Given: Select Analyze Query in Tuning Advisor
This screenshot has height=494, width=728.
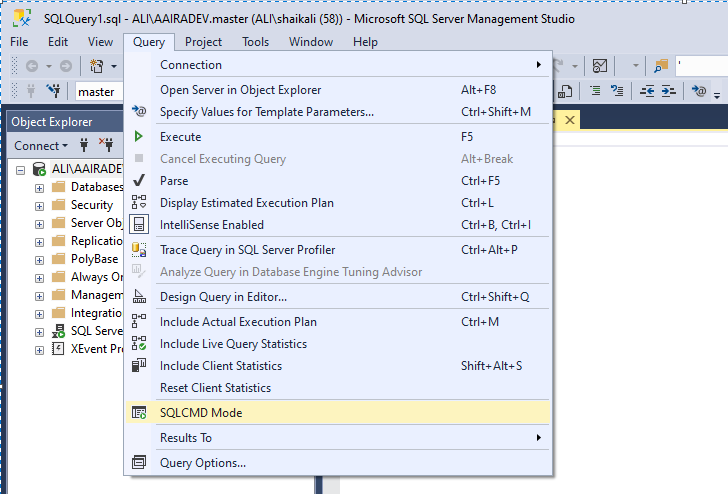Looking at the screenshot, I should [x=338, y=272].
